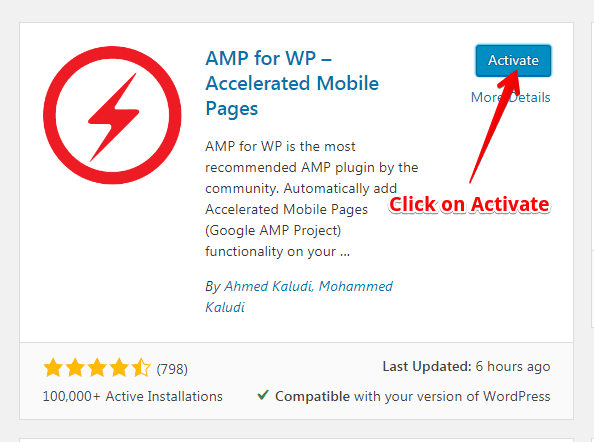This screenshot has width=594, height=442.
Task: Visit author Mohammed Kaludi's link
Action: pyautogui.click(x=299, y=297)
